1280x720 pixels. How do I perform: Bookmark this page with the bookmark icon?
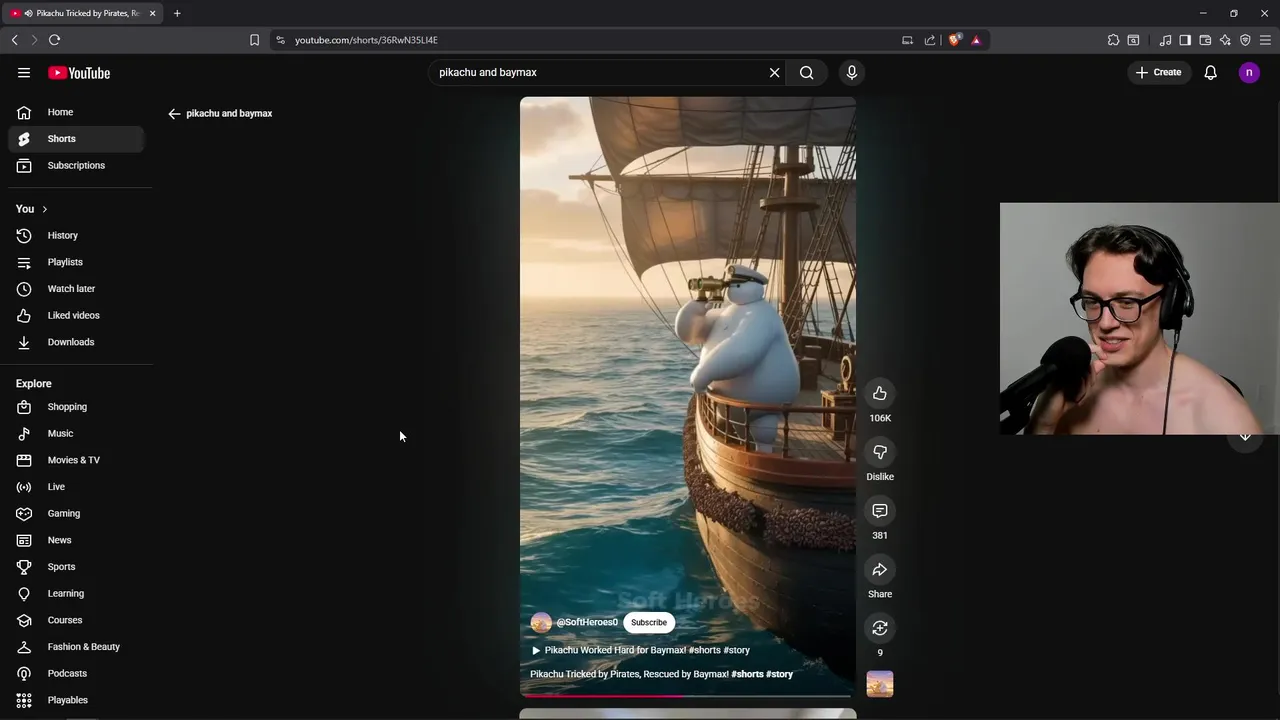click(x=254, y=40)
